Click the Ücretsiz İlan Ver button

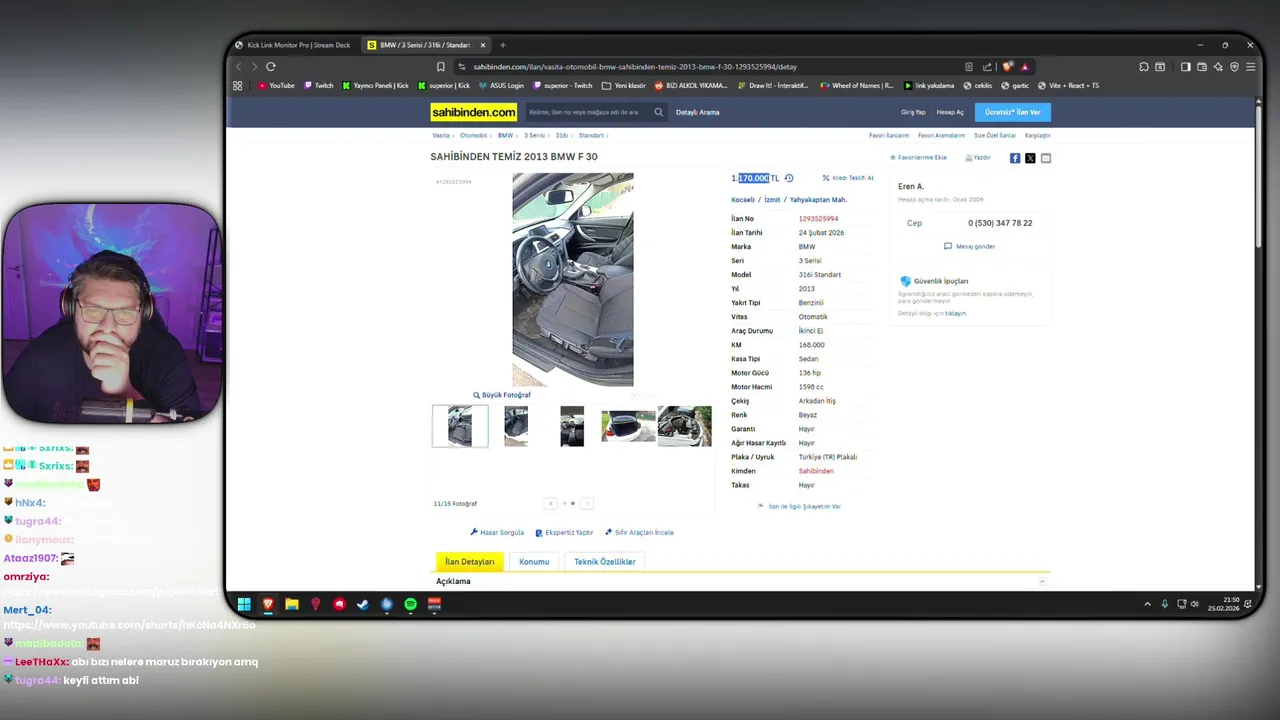pyautogui.click(x=1013, y=112)
